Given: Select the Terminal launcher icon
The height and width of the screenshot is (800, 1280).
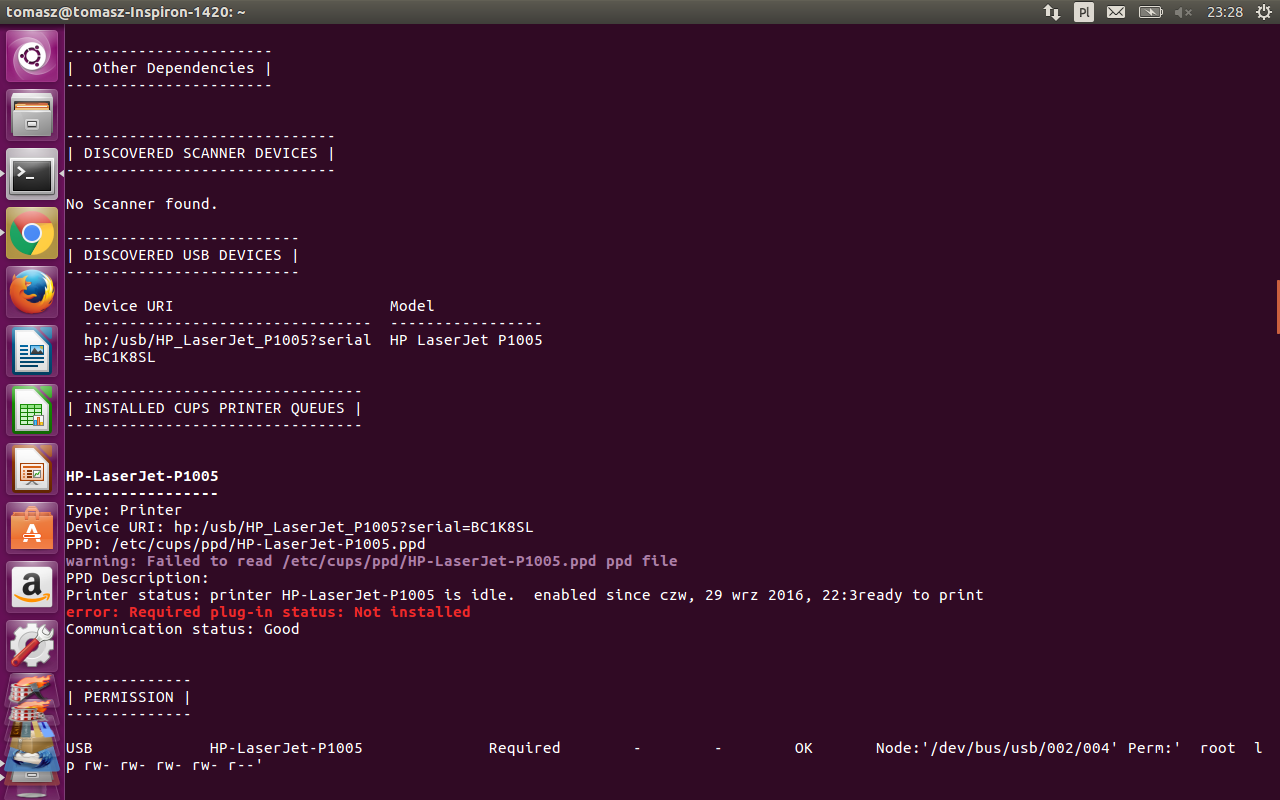Looking at the screenshot, I should (x=32, y=175).
